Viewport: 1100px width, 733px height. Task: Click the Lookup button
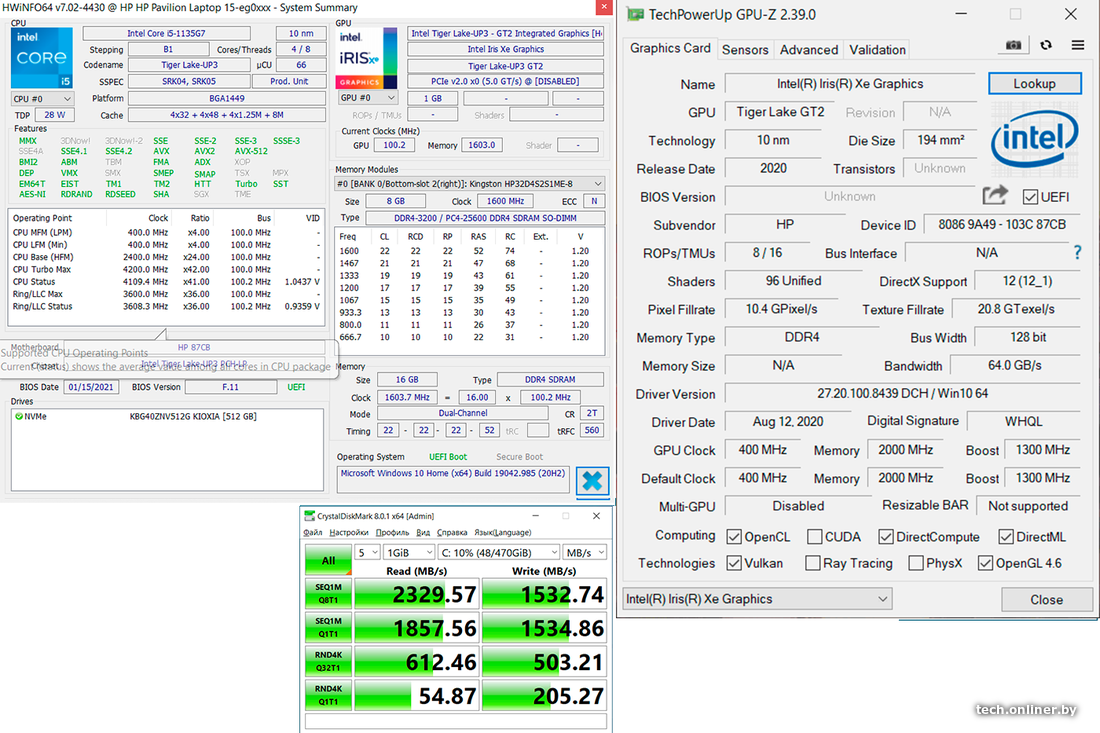[x=1034, y=83]
